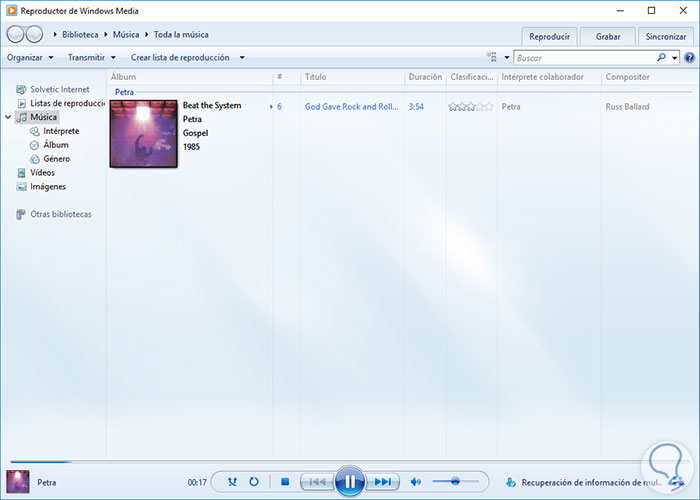
Task: Click the Gospel genre text in album info
Action: coord(195,133)
